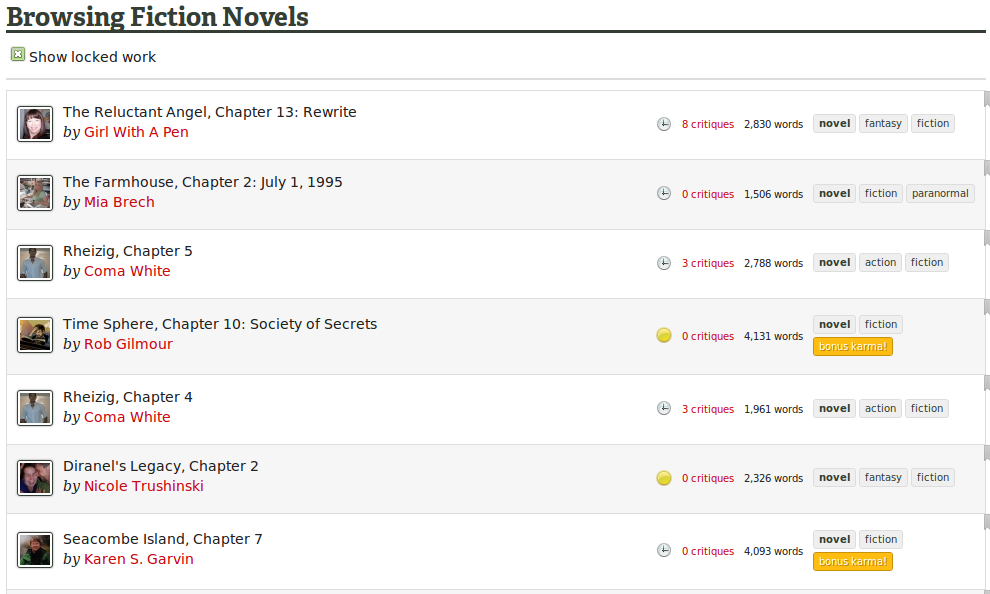Select the fantasy tag on The Reluctant Angel
The height and width of the screenshot is (594, 990).
(x=883, y=124)
